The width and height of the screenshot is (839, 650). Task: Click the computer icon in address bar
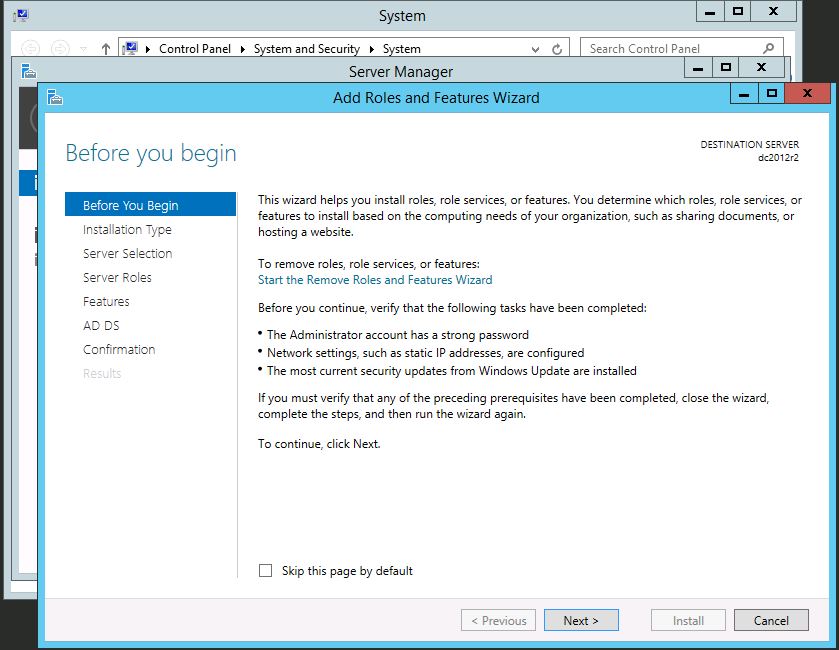(130, 48)
